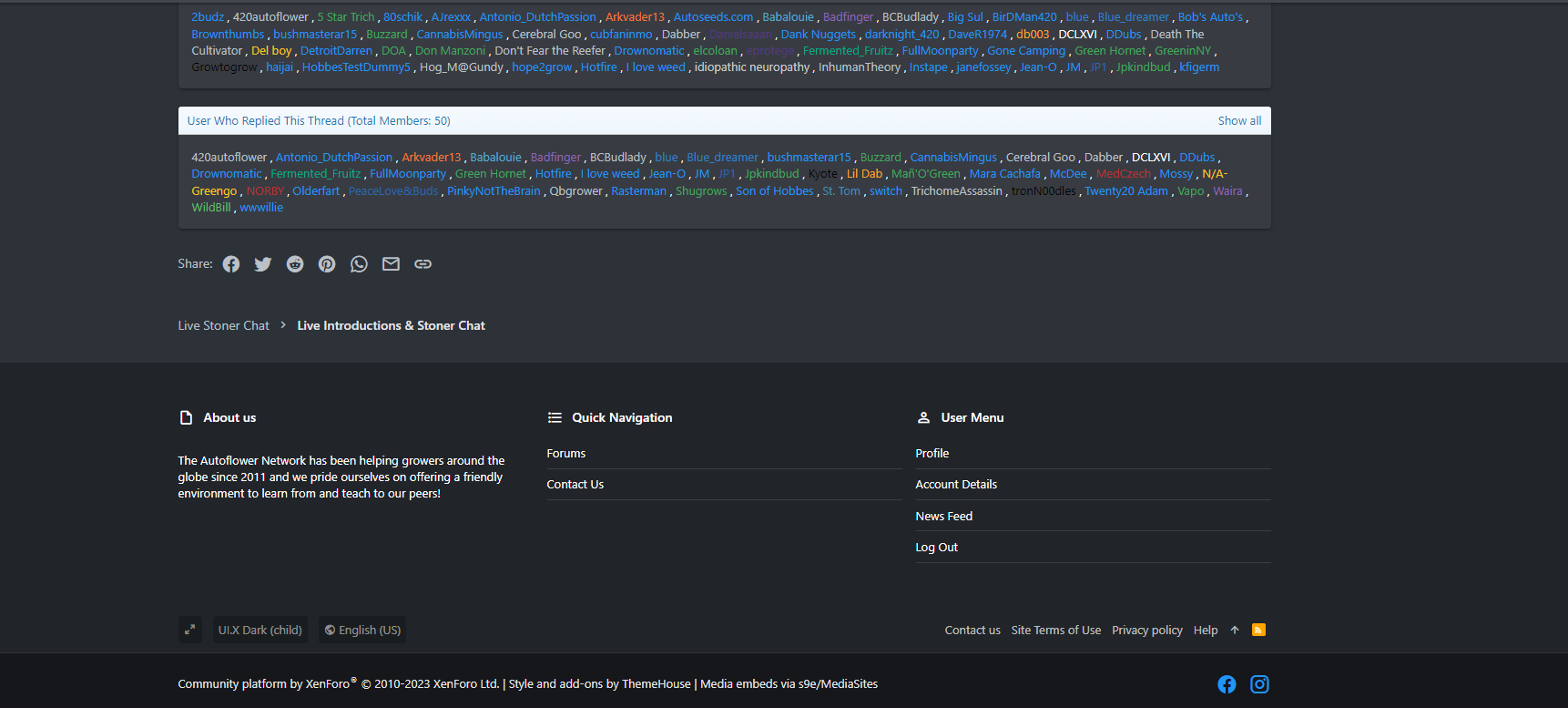Share thread on Pinterest
Image resolution: width=1568 pixels, height=708 pixels.
(327, 264)
